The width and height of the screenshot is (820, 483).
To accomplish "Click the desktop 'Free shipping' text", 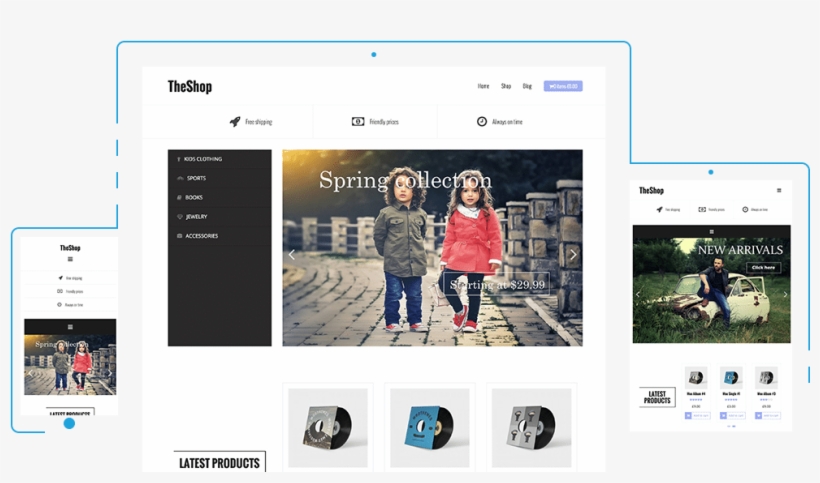I will (x=259, y=122).
